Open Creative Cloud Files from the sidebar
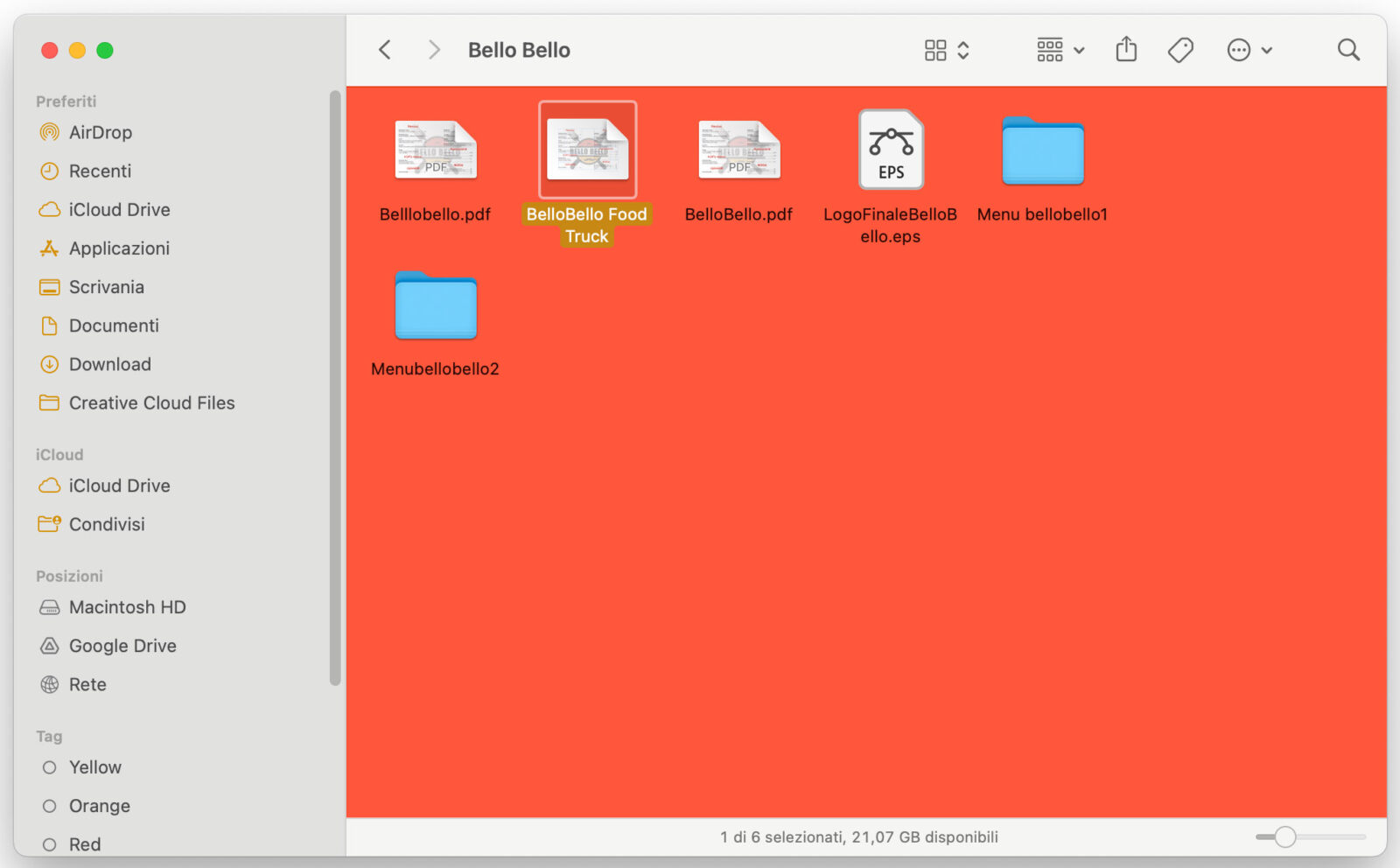The height and width of the screenshot is (868, 1400). [x=151, y=402]
